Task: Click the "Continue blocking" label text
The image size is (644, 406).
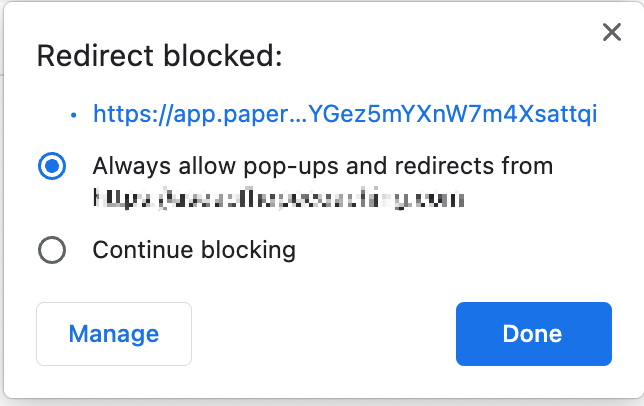Action: coord(194,249)
